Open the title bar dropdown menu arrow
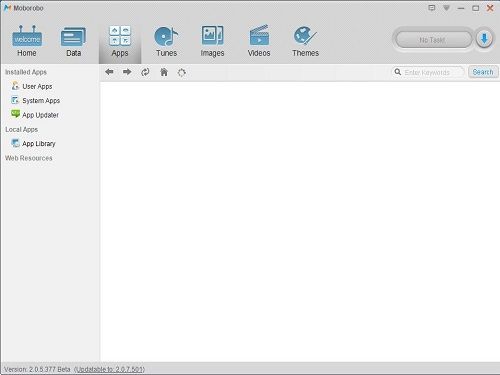The width and height of the screenshot is (500, 375). (x=446, y=8)
